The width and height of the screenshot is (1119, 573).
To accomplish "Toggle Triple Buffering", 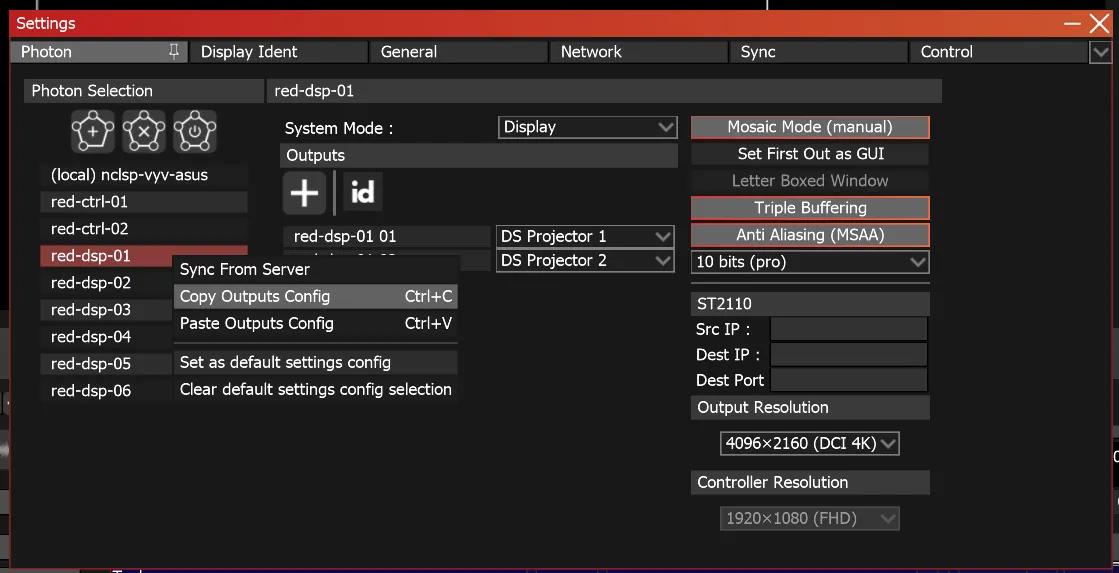I will [x=810, y=208].
